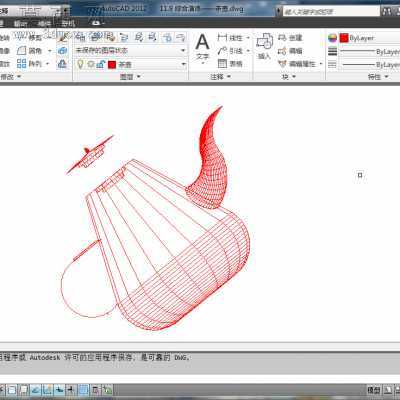Click the Model (模型) button in status bar

374,389
